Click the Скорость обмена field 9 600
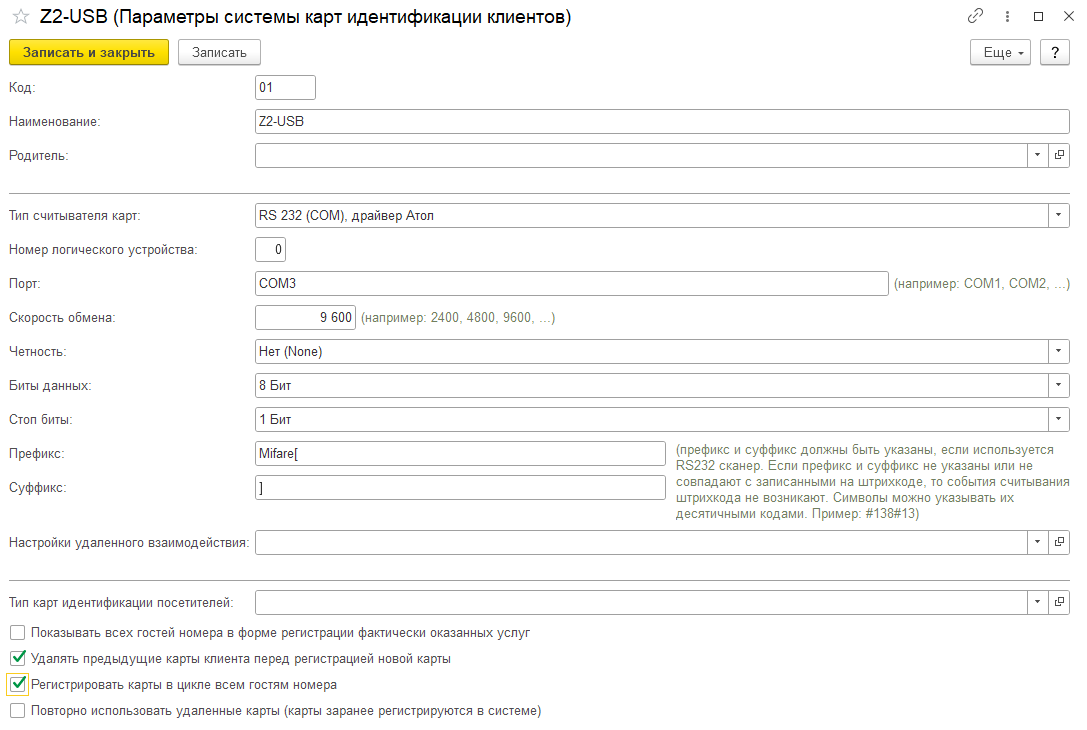 pos(305,318)
